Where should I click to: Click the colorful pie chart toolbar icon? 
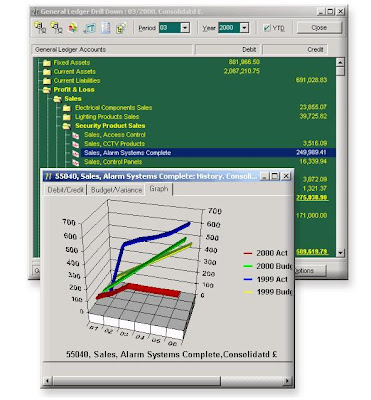point(73,28)
